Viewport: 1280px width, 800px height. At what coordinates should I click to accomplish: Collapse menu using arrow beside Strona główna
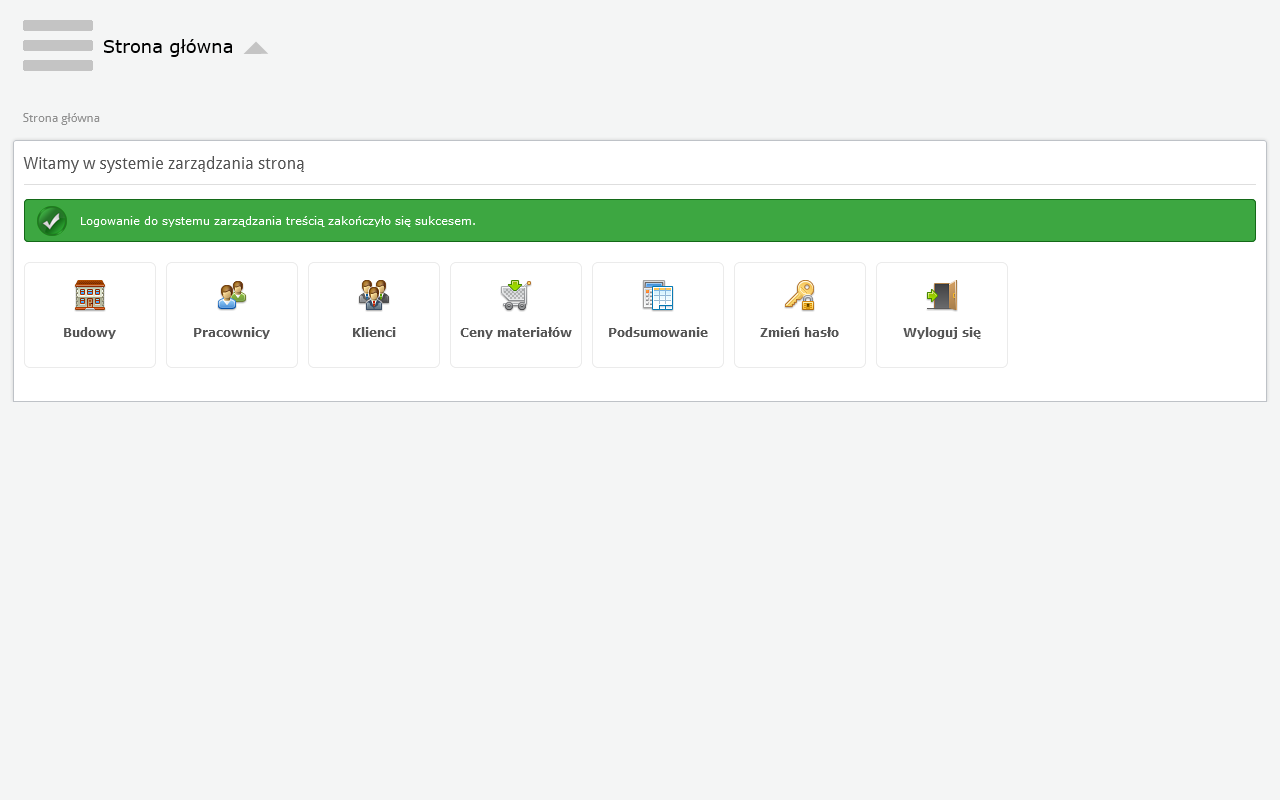[x=256, y=48]
